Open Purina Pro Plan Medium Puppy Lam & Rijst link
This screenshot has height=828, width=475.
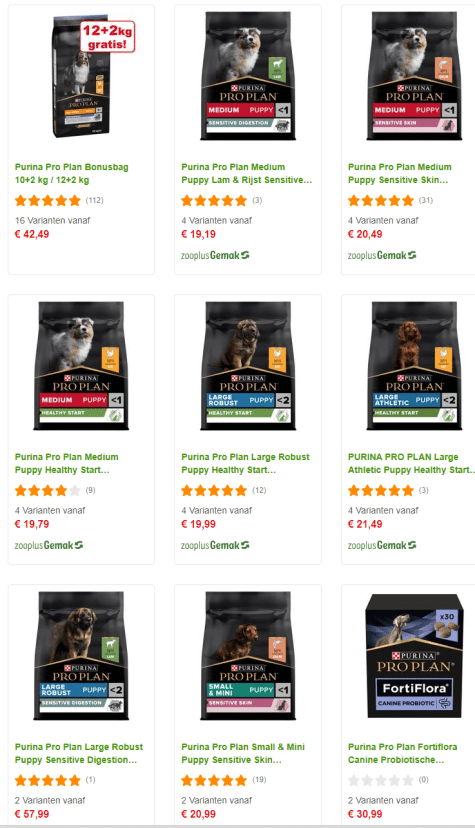246,173
